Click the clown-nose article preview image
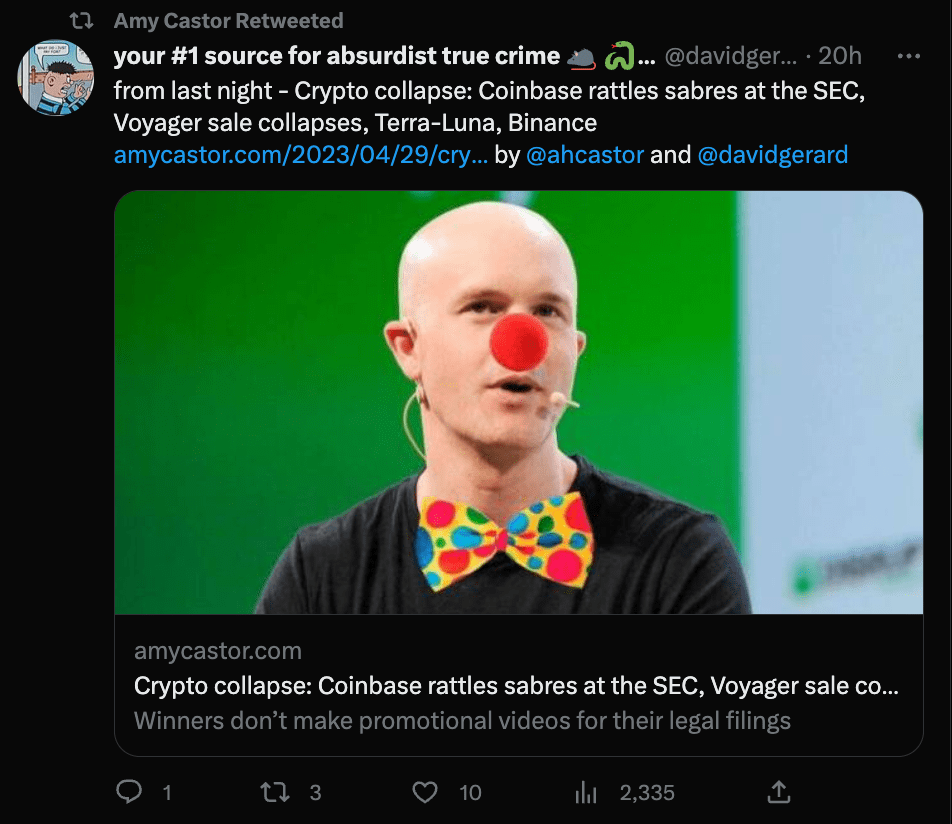Image resolution: width=952 pixels, height=824 pixels. (518, 402)
